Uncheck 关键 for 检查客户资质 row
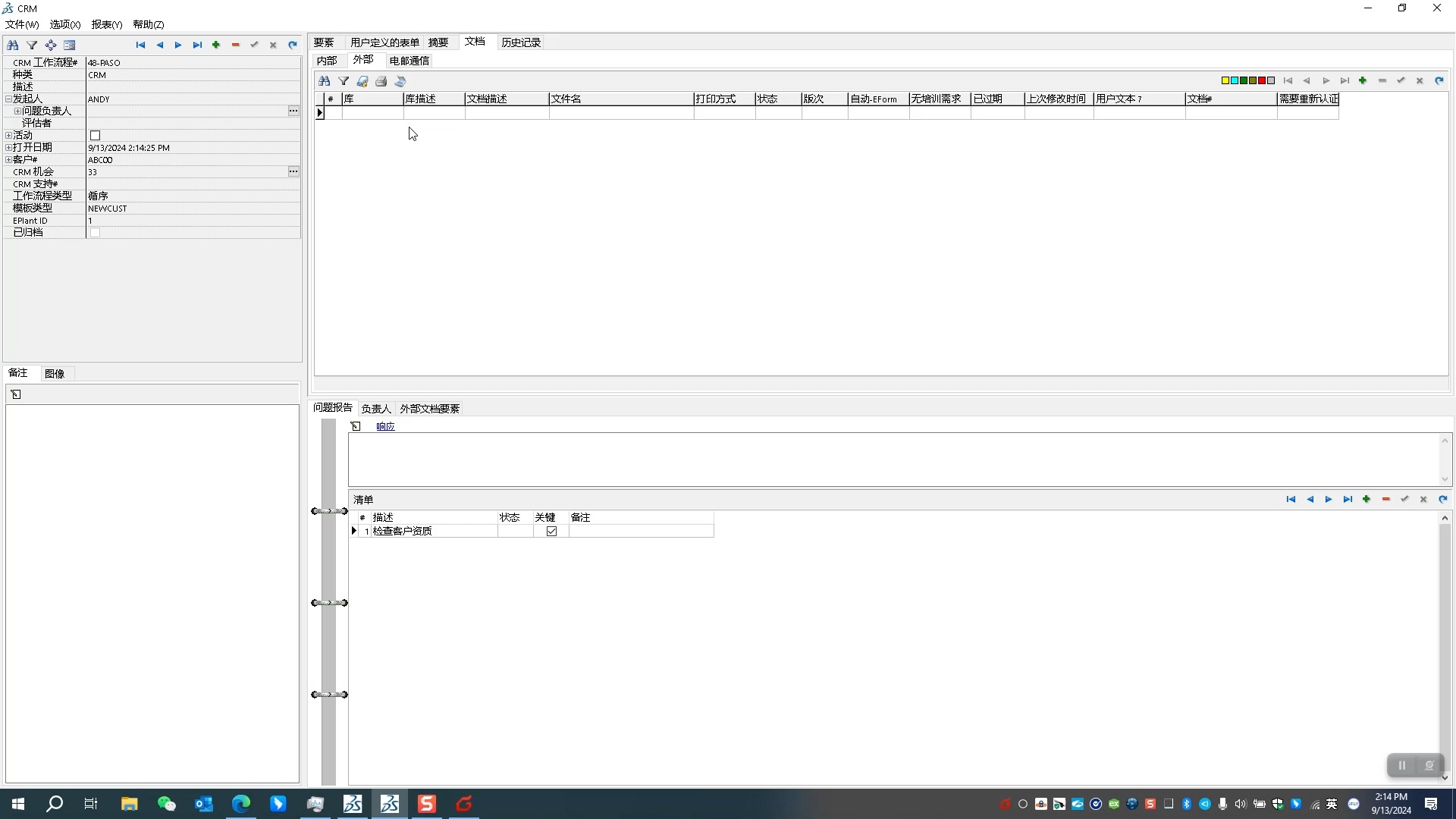The height and width of the screenshot is (819, 1456). tap(551, 532)
